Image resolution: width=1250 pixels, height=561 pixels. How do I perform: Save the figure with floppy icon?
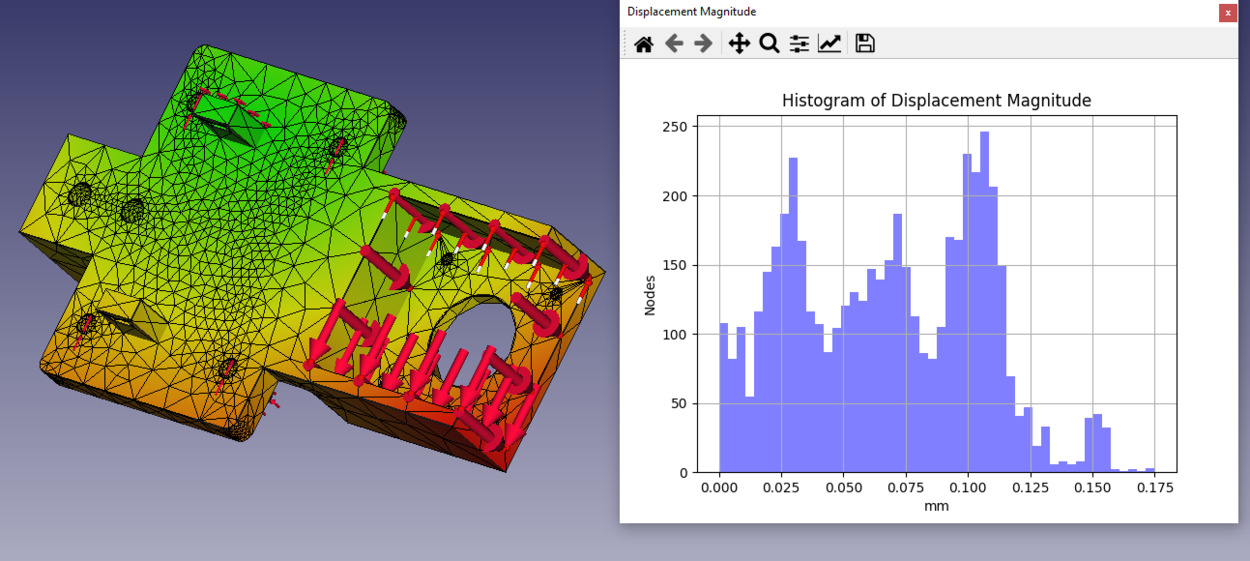[865, 44]
